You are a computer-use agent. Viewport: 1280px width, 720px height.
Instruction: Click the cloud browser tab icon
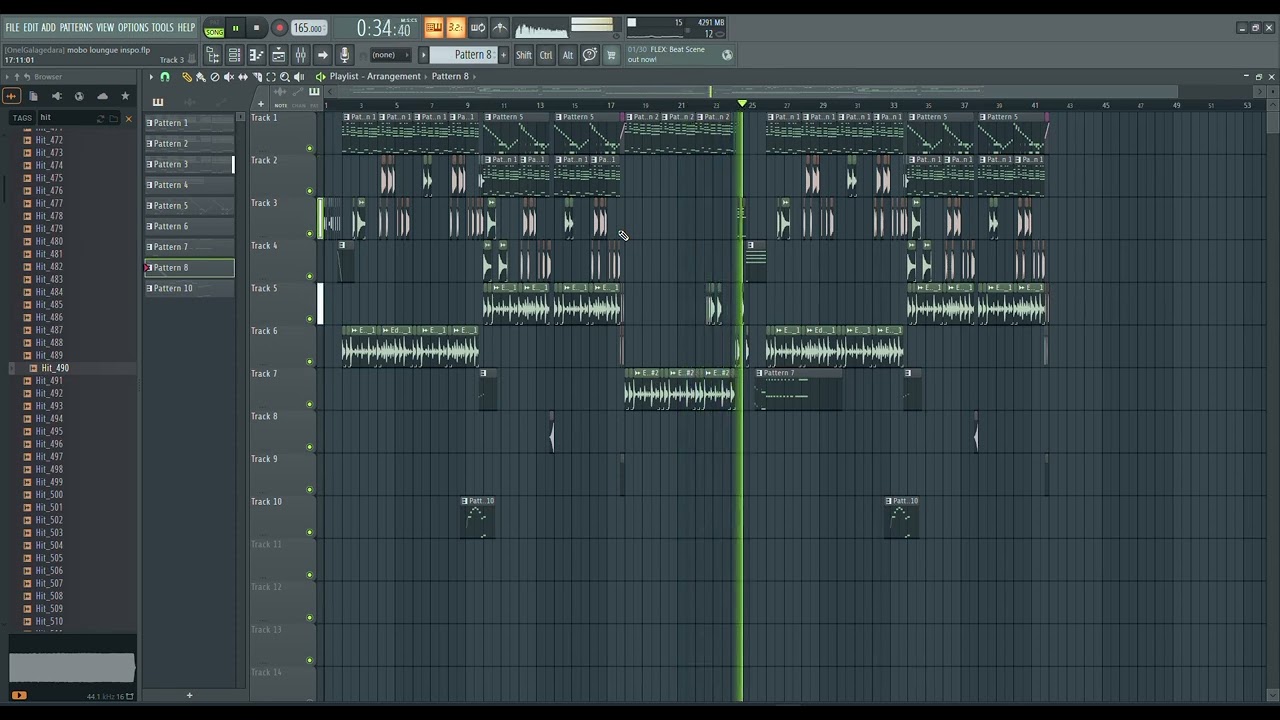click(x=102, y=96)
